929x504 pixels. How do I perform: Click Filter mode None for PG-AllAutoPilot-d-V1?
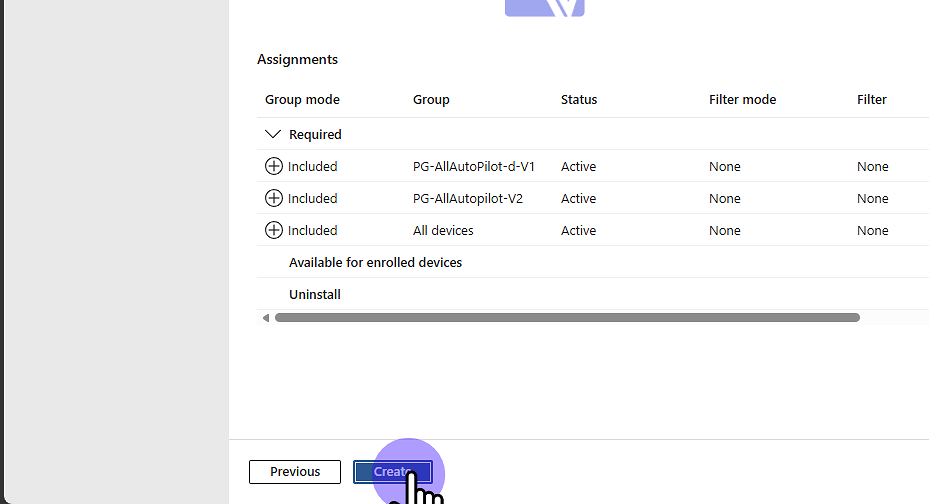pos(725,166)
